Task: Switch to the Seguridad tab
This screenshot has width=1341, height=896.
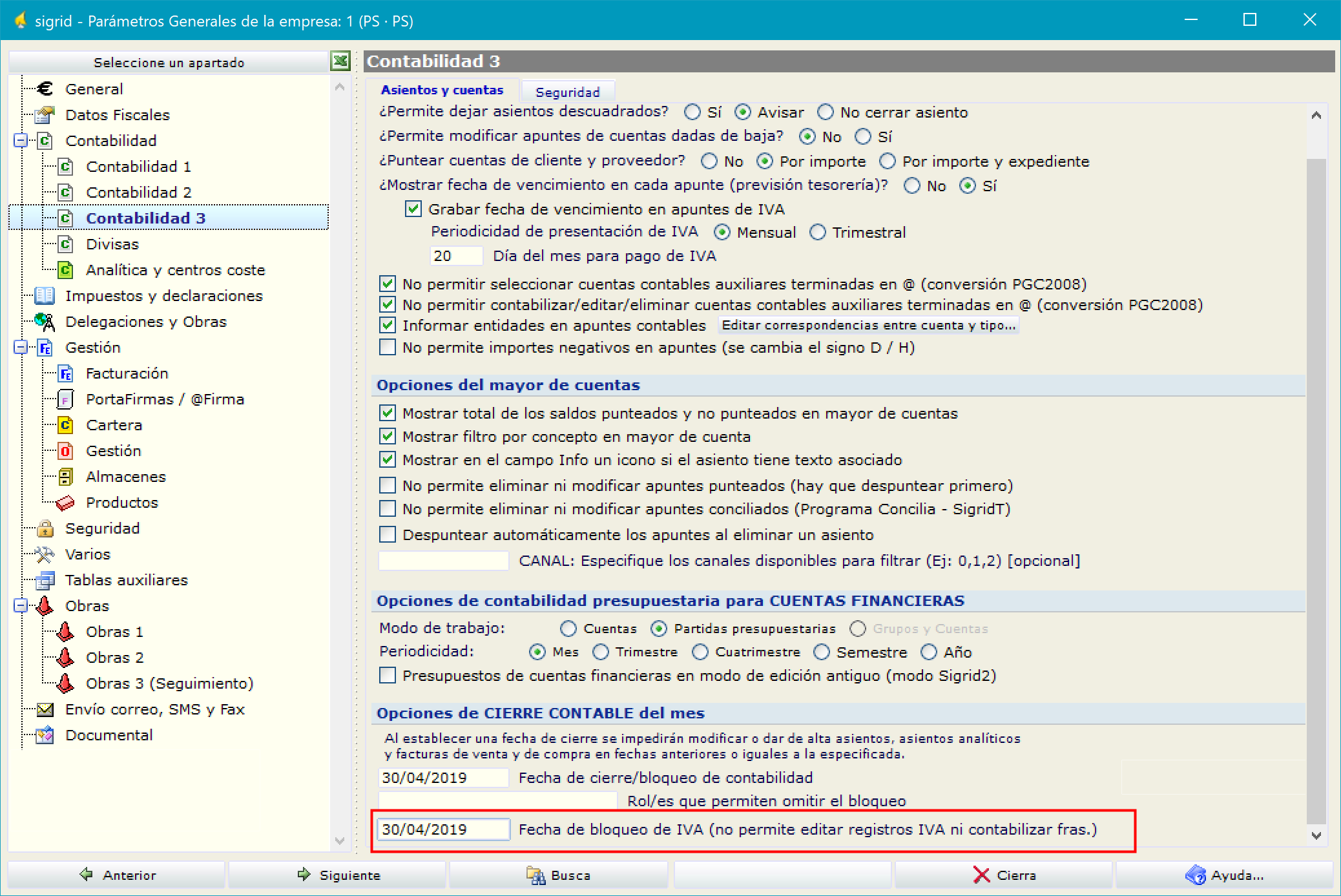Action: [568, 92]
